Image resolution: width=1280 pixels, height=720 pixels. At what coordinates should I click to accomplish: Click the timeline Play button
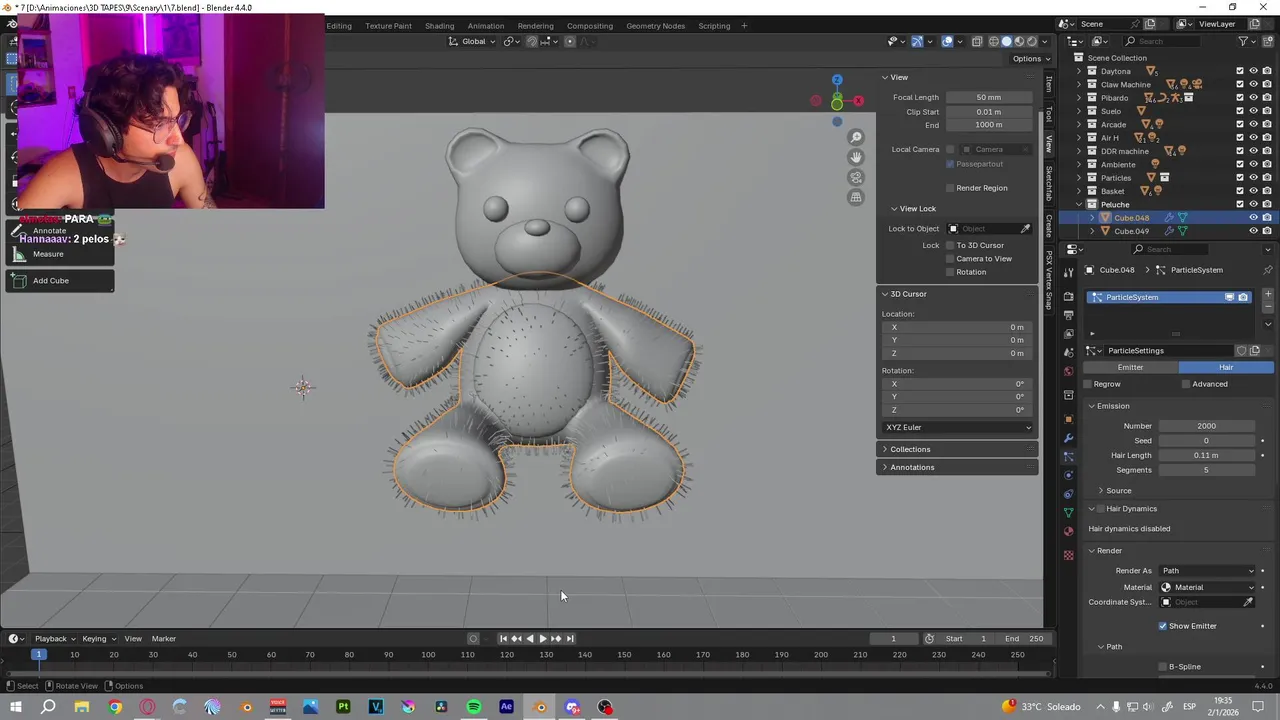tap(543, 639)
